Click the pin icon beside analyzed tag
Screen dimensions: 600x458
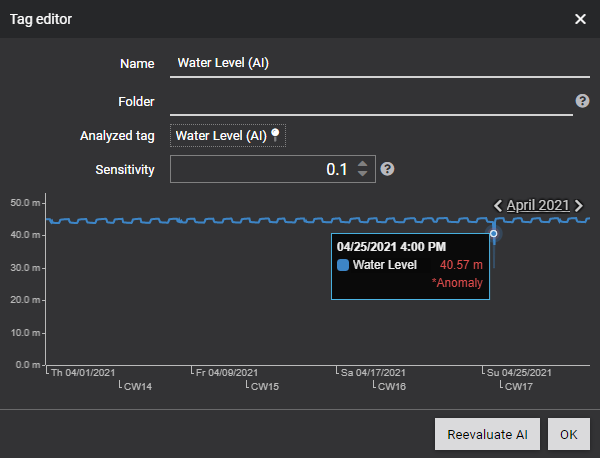275,135
